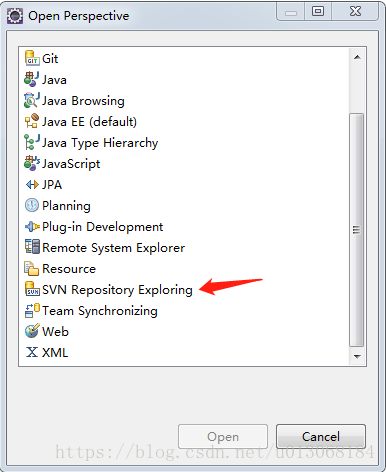Click the XML perspective icon
This screenshot has width=386, height=472.
pyautogui.click(x=32, y=352)
